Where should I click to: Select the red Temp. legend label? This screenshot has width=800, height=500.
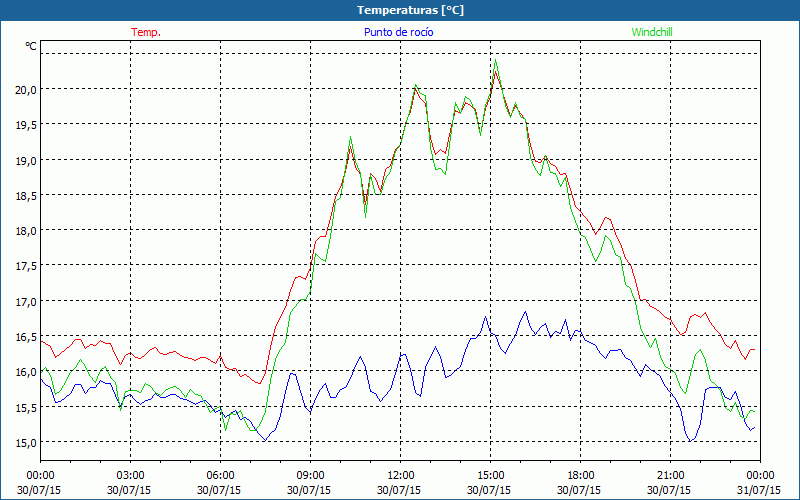pyautogui.click(x=146, y=32)
